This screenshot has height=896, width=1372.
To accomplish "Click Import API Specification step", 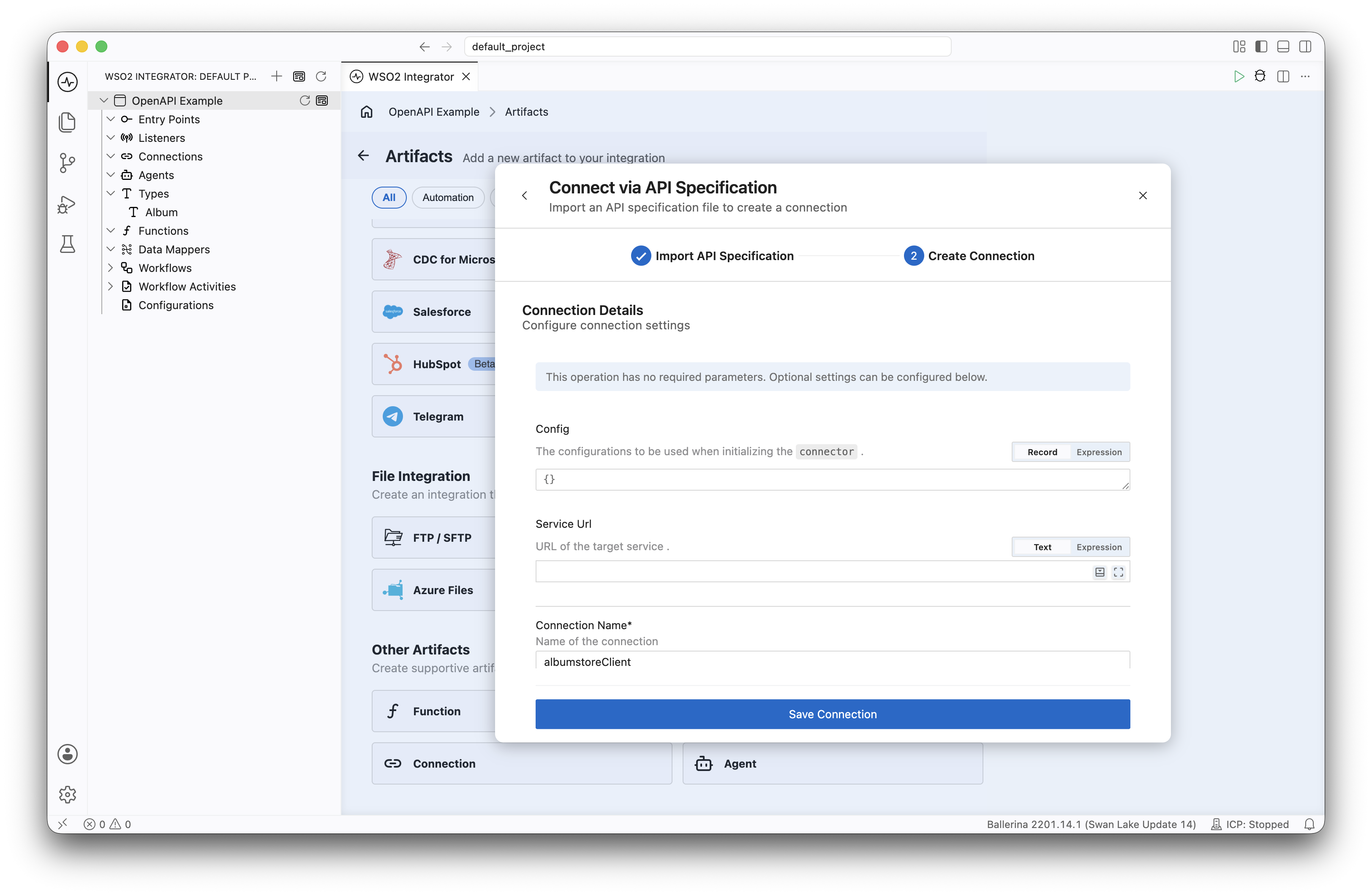I will tap(713, 256).
